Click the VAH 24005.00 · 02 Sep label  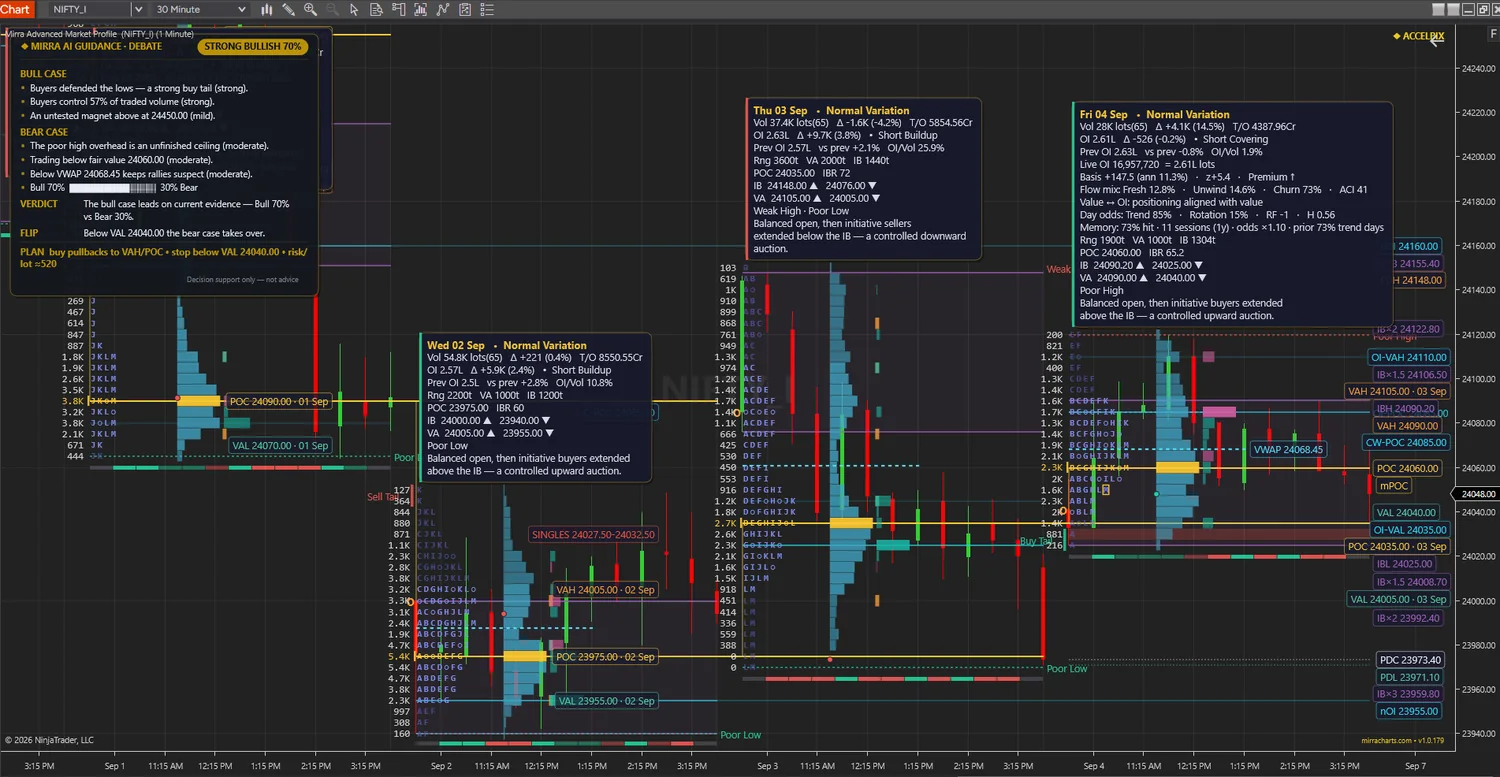606,590
